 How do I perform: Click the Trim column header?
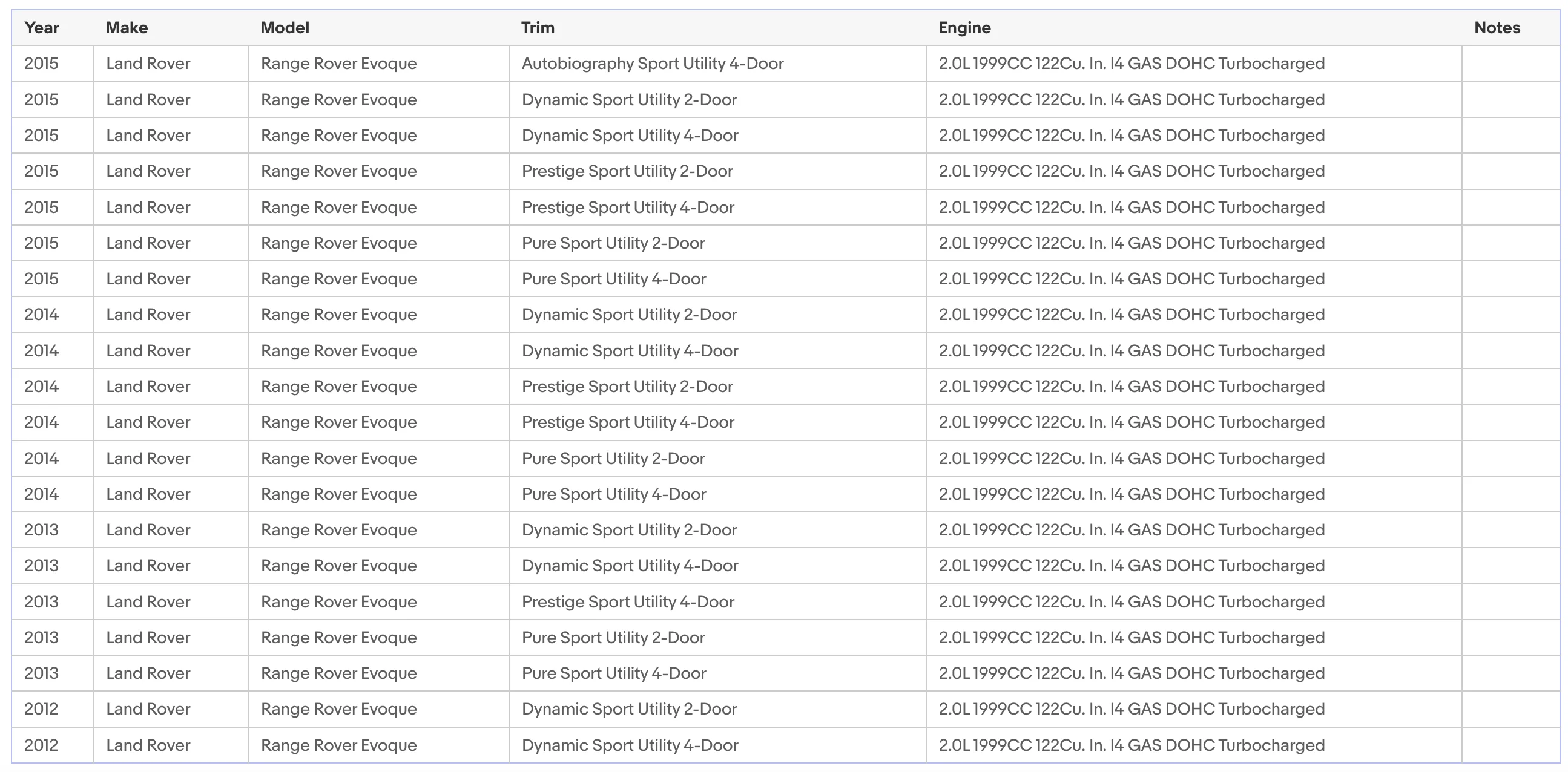click(538, 28)
